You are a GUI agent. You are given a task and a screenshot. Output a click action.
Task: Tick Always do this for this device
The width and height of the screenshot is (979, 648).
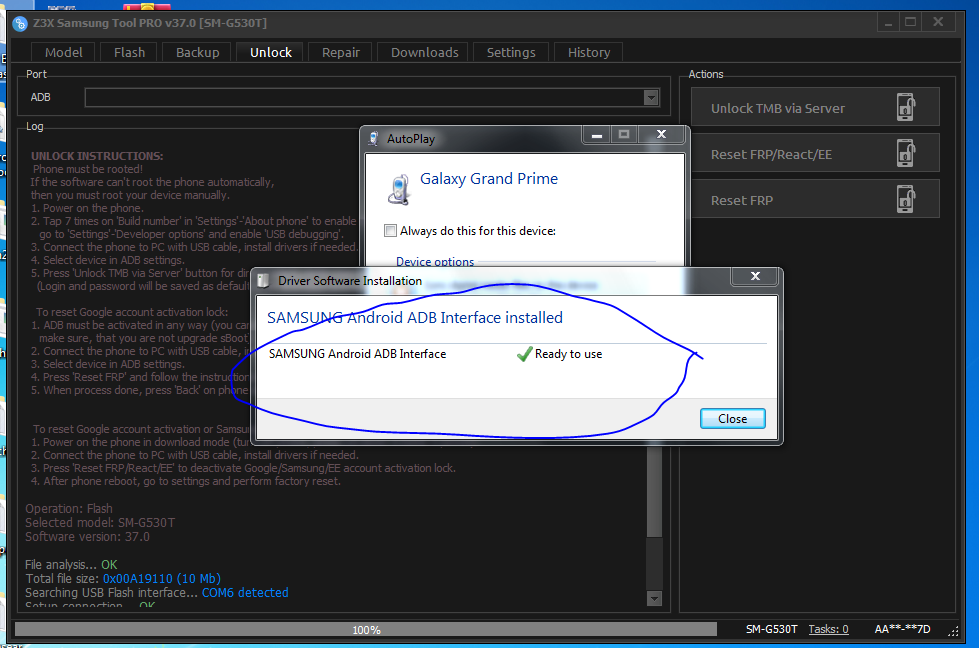click(x=390, y=230)
